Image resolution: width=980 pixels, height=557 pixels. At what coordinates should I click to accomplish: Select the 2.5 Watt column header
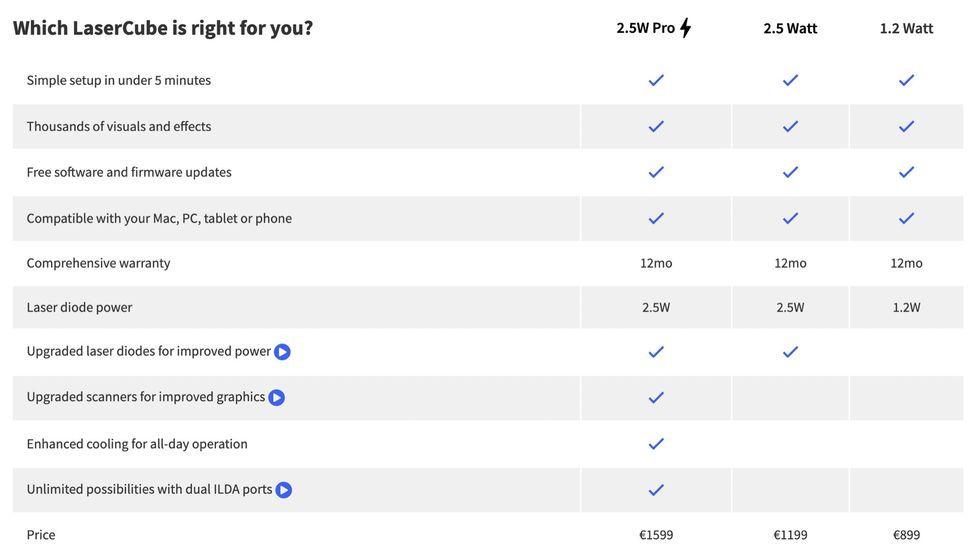coord(790,29)
